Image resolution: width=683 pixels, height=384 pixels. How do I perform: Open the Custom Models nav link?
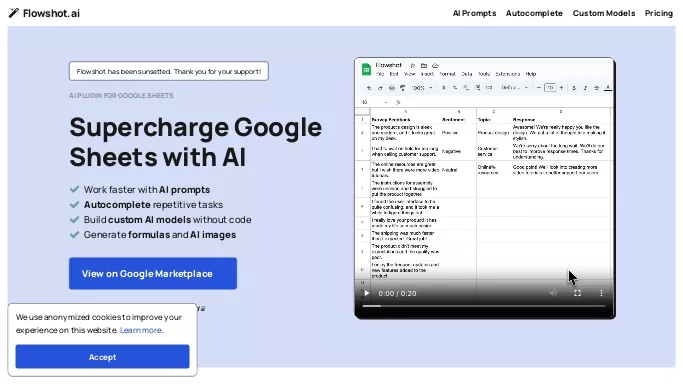[x=604, y=13]
